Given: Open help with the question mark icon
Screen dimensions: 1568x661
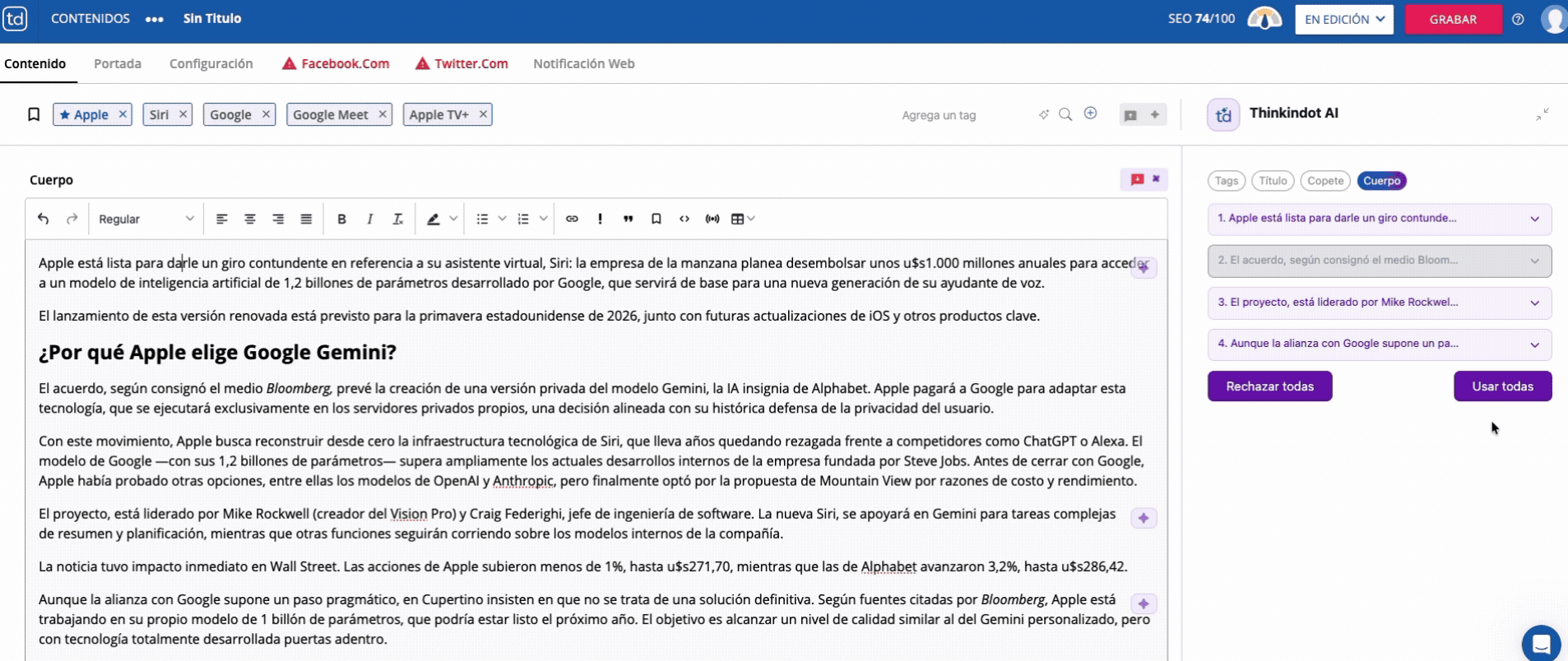Looking at the screenshot, I should pos(1518,19).
